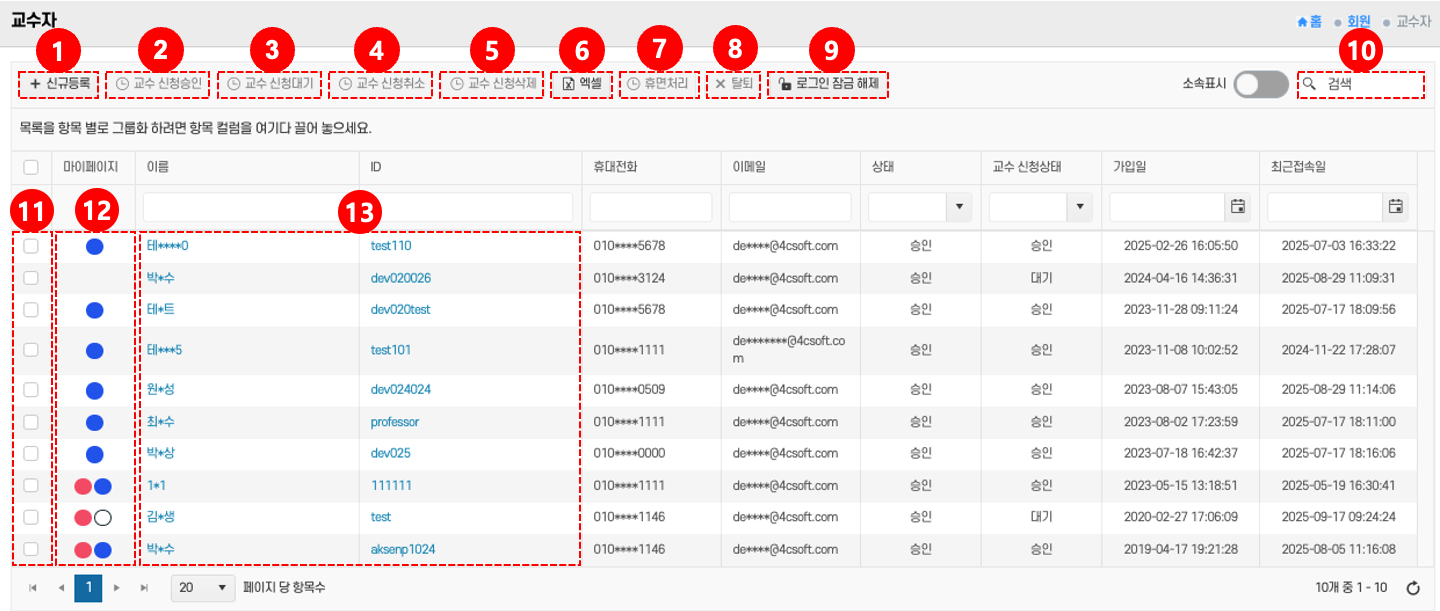The width and height of the screenshot is (1440, 611).
Task: Open the 가입일 calendar picker icon
Action: pyautogui.click(x=1237, y=207)
